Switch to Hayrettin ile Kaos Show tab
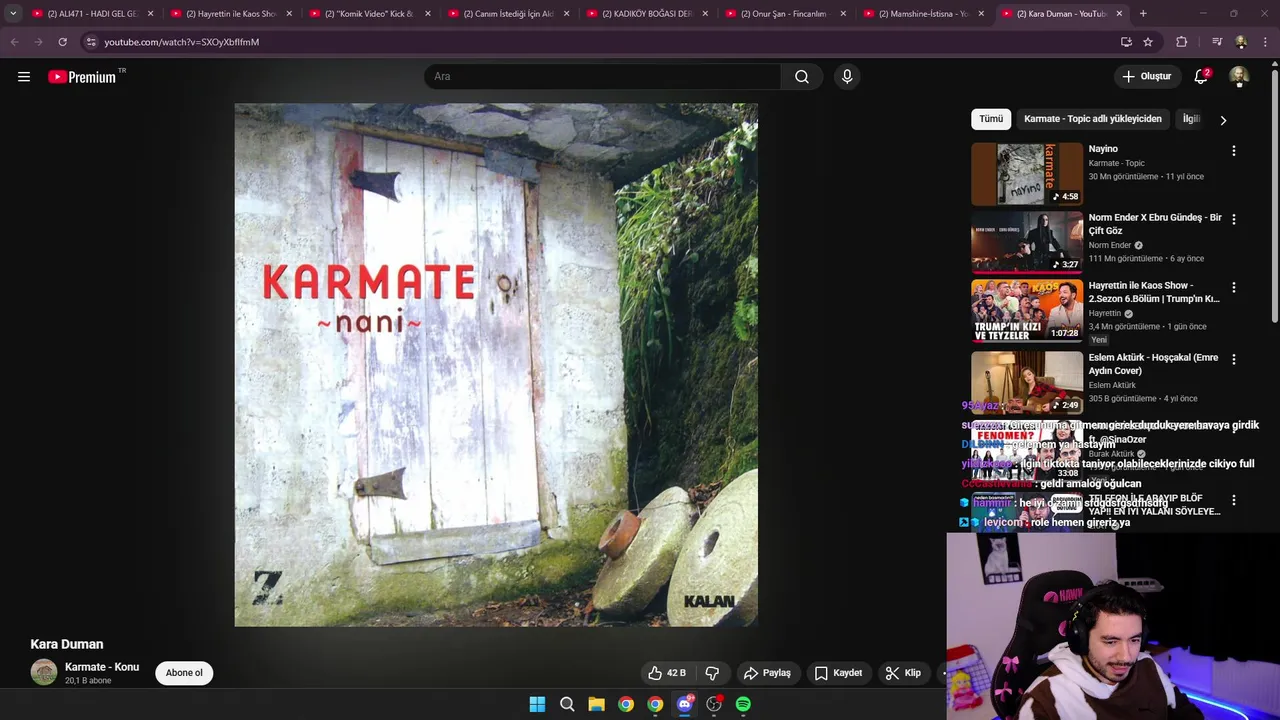This screenshot has height=720, width=1280. pos(231,14)
